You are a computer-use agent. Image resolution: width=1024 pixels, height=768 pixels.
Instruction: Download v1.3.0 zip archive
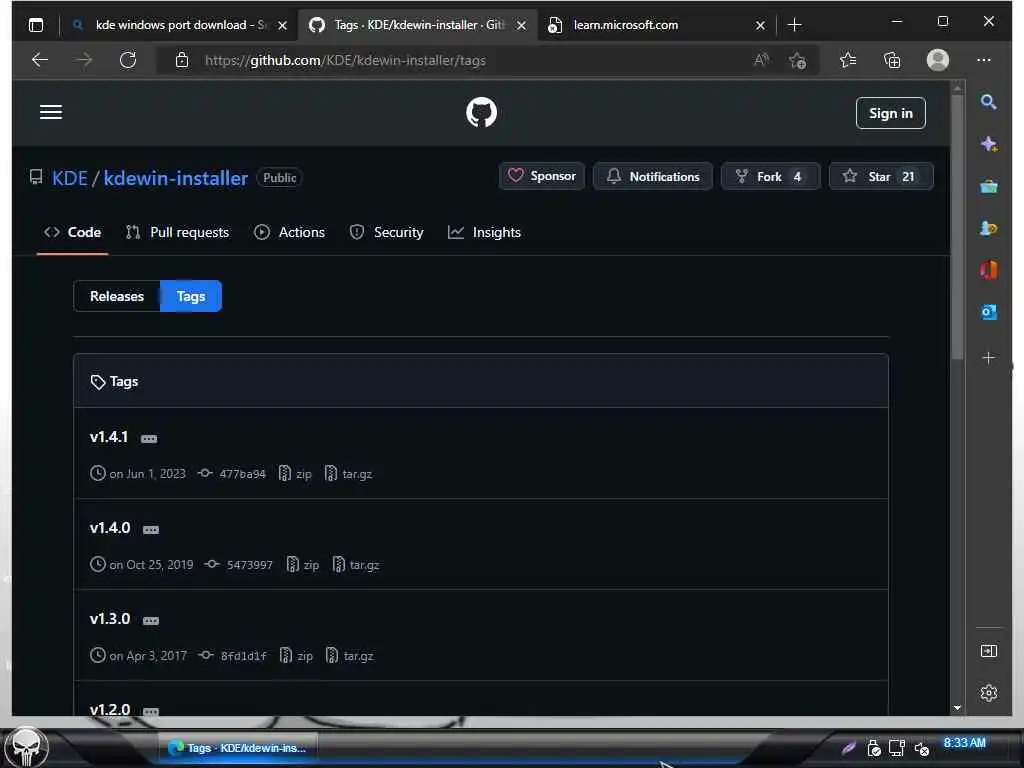[296, 656]
